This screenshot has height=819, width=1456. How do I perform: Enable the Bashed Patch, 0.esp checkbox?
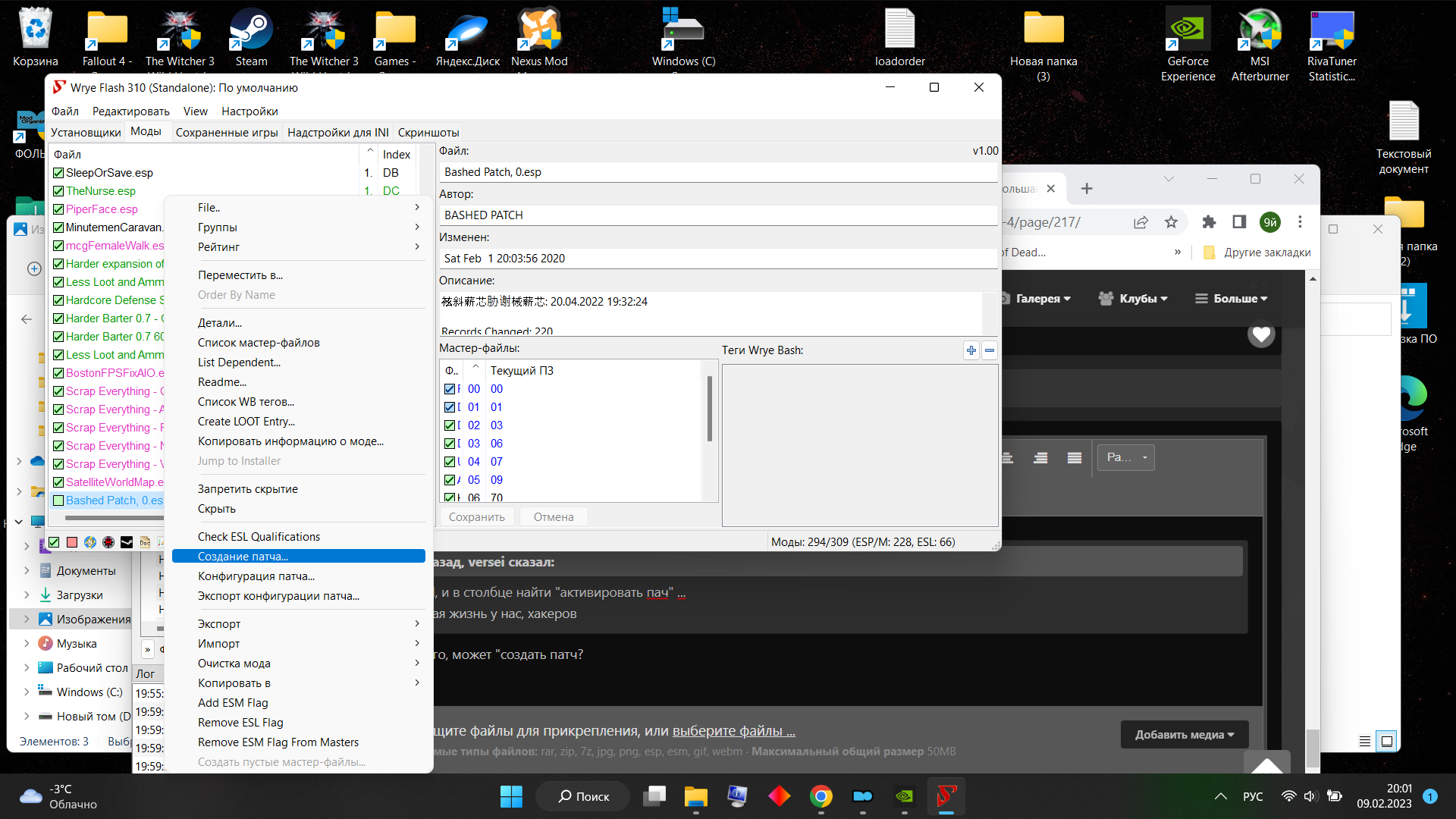pos(58,500)
